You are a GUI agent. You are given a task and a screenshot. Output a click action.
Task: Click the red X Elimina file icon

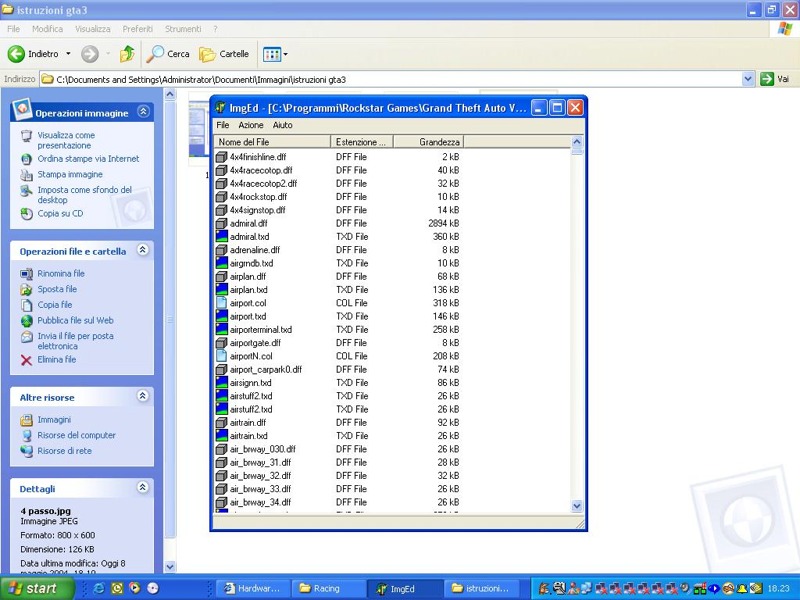click(x=27, y=360)
